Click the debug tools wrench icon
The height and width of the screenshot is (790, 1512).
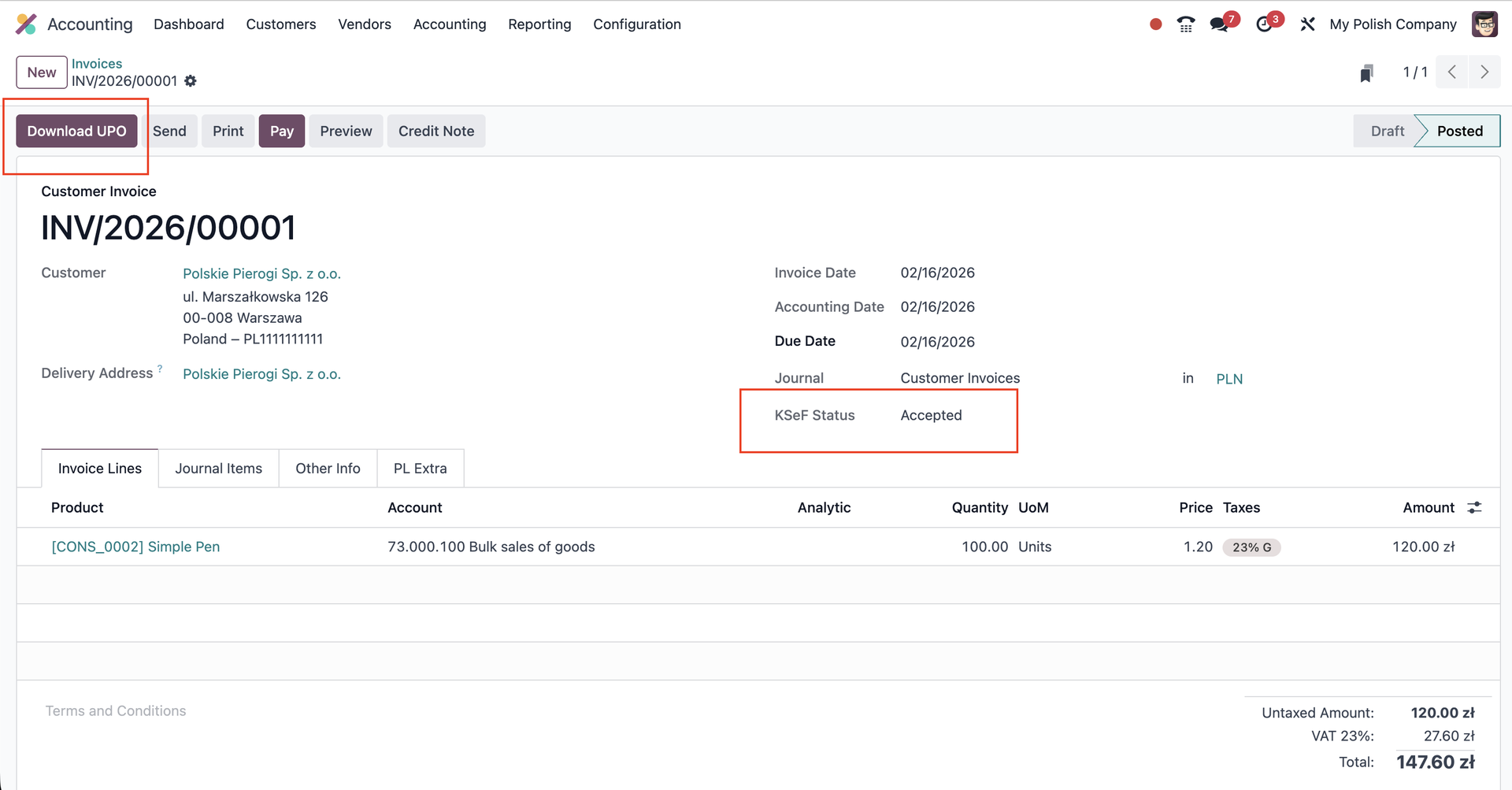(x=1307, y=24)
